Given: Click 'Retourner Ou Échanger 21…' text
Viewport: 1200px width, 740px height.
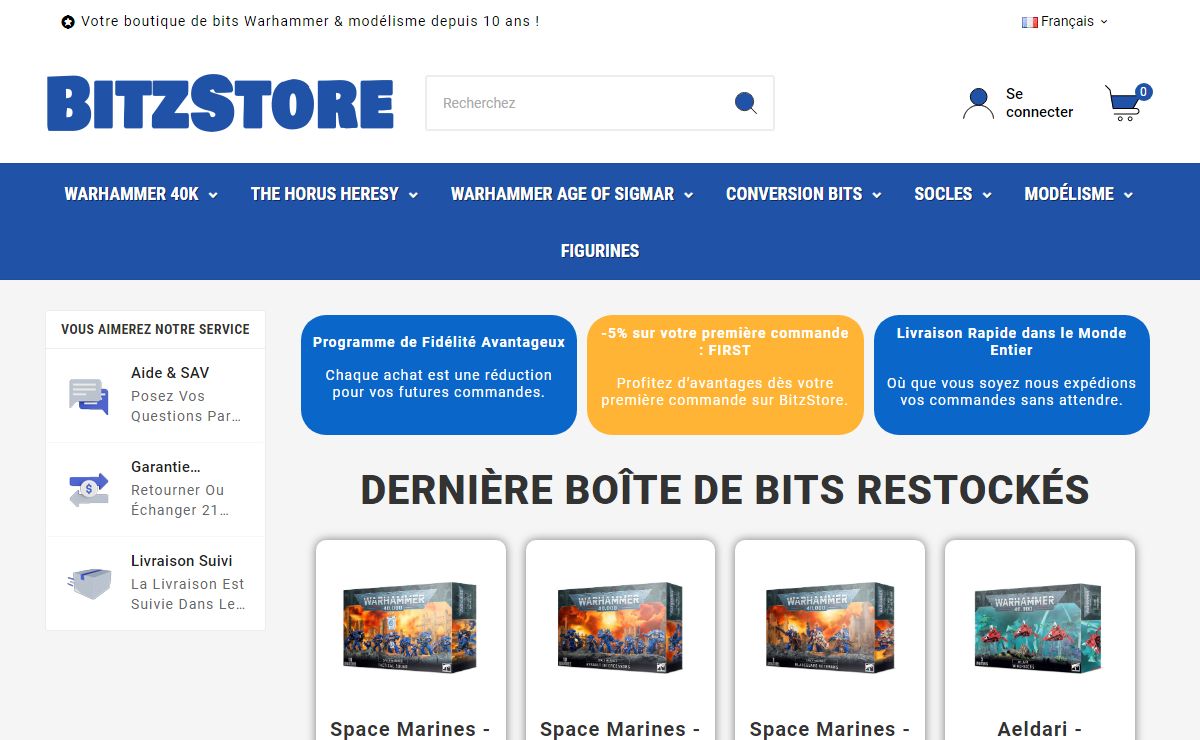Looking at the screenshot, I should 181,500.
